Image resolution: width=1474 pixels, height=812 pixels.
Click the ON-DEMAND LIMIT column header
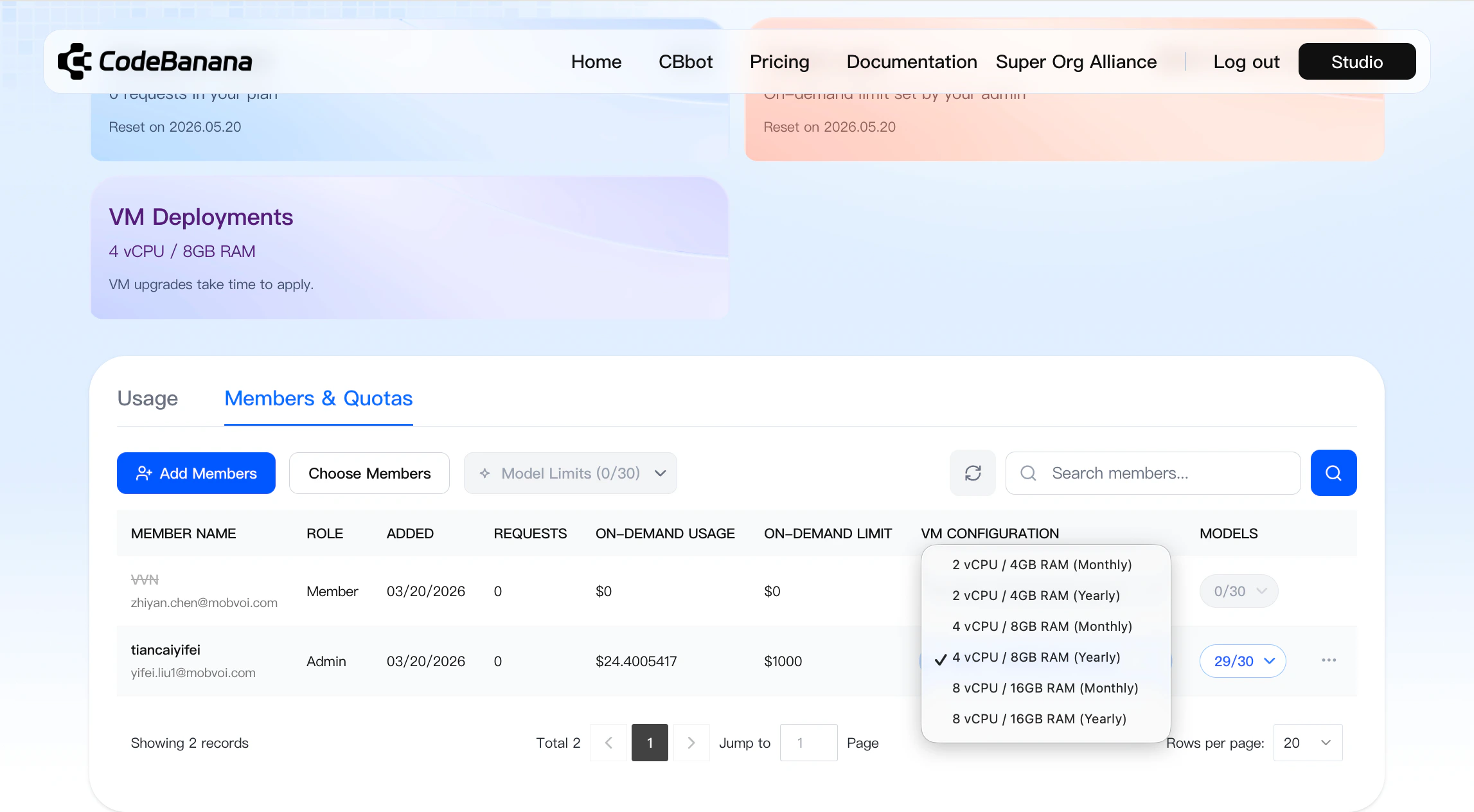click(x=828, y=533)
